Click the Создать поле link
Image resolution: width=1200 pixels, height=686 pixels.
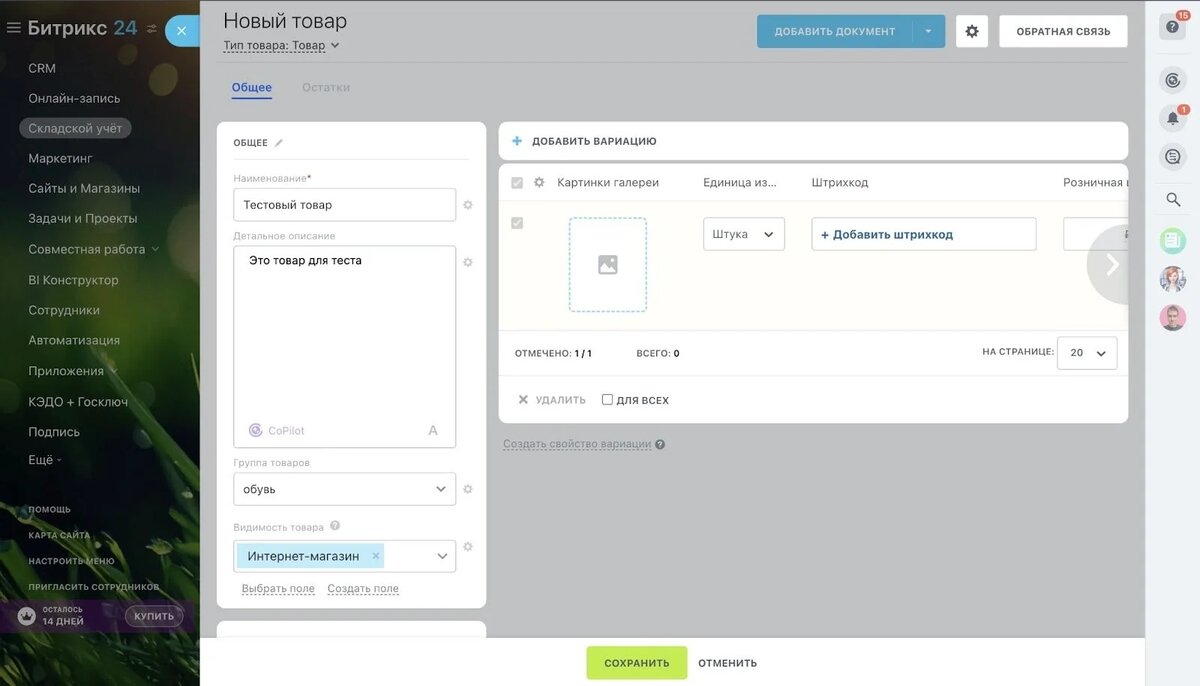363,589
